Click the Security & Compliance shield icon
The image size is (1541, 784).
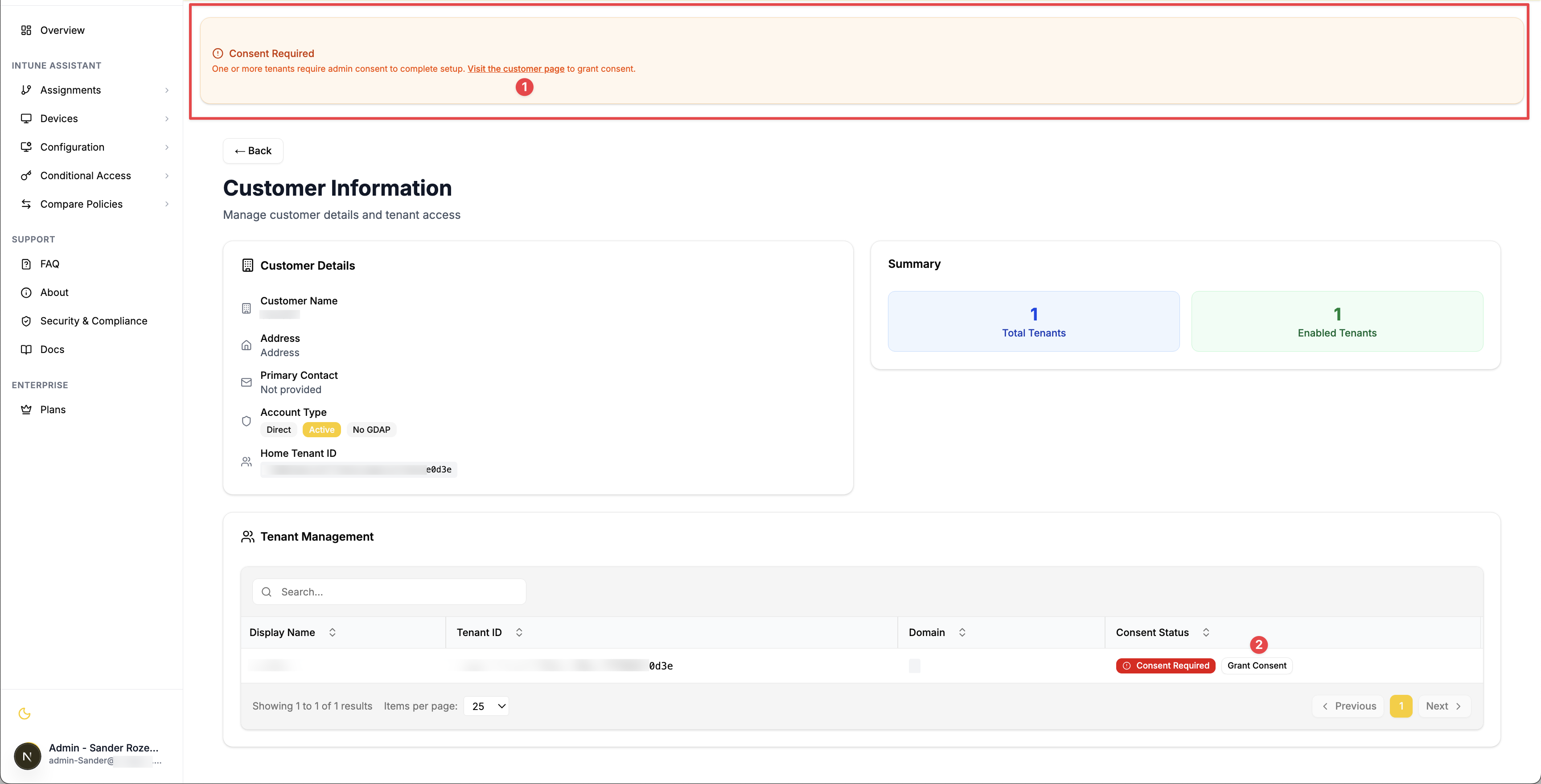(26, 321)
